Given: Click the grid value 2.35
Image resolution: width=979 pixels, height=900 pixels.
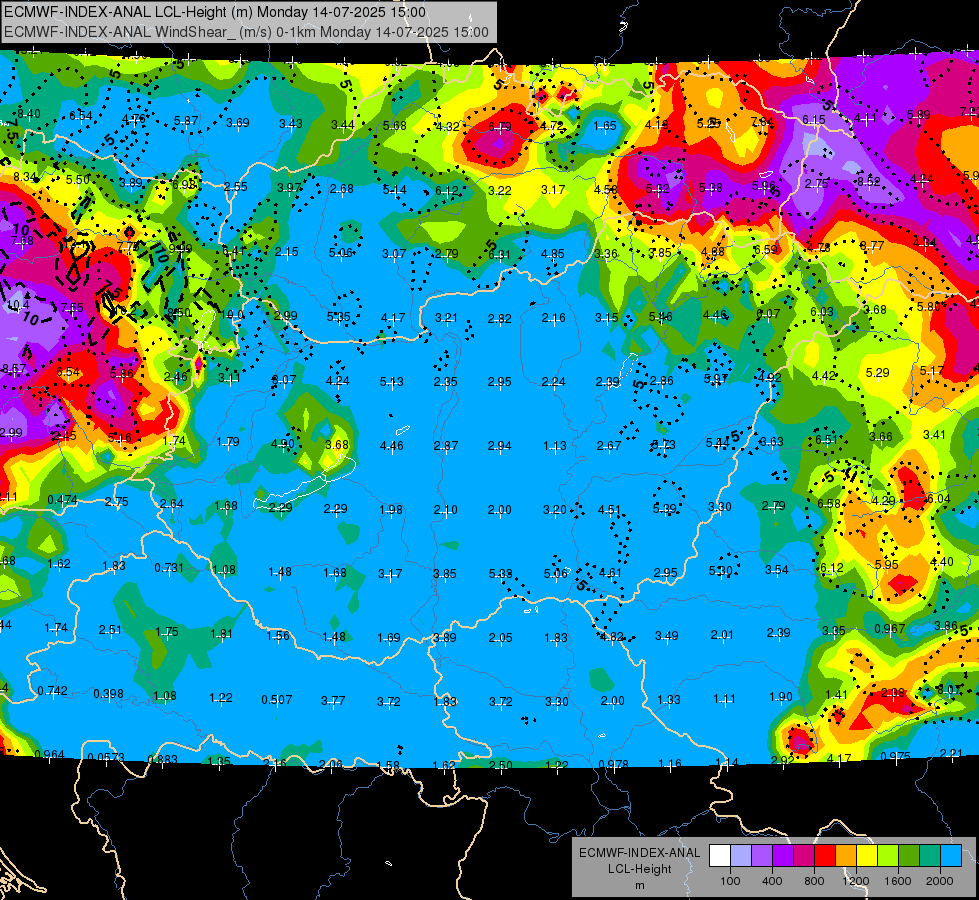Looking at the screenshot, I should tap(446, 382).
